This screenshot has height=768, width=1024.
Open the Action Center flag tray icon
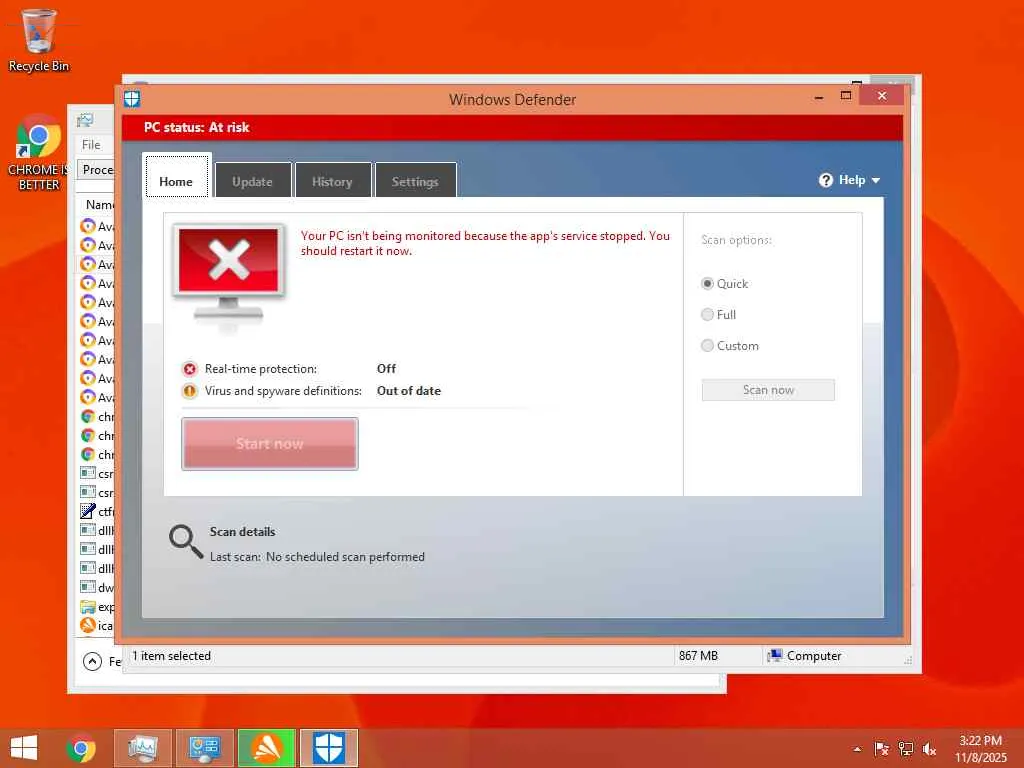pos(882,749)
